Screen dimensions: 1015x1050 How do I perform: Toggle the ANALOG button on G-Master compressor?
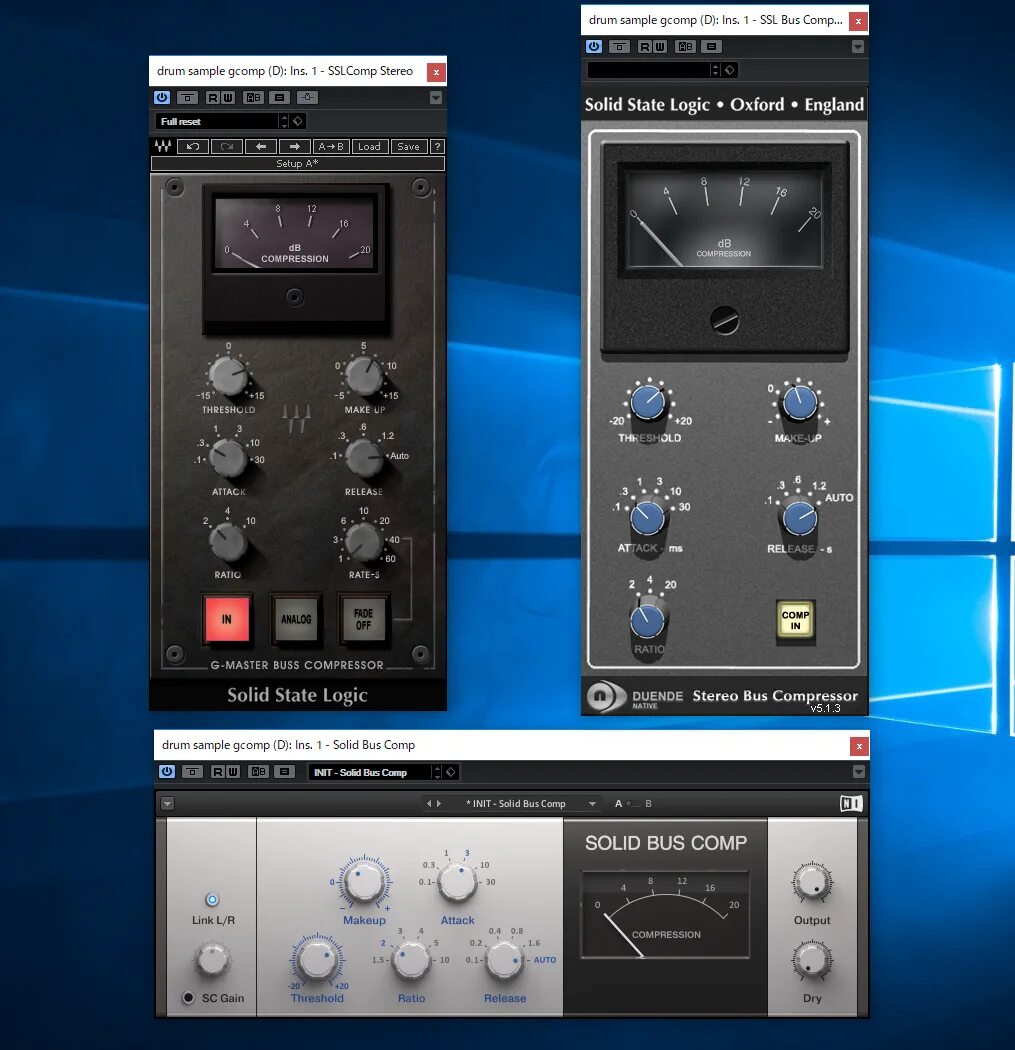click(296, 619)
